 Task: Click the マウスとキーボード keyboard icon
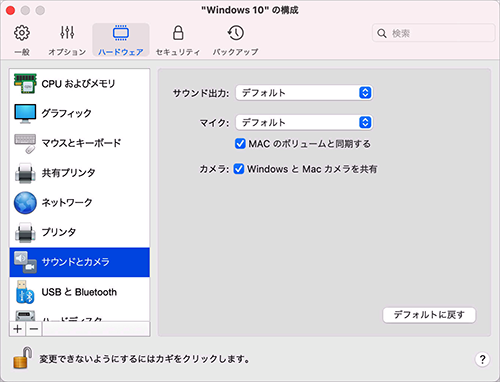pyautogui.click(x=25, y=143)
